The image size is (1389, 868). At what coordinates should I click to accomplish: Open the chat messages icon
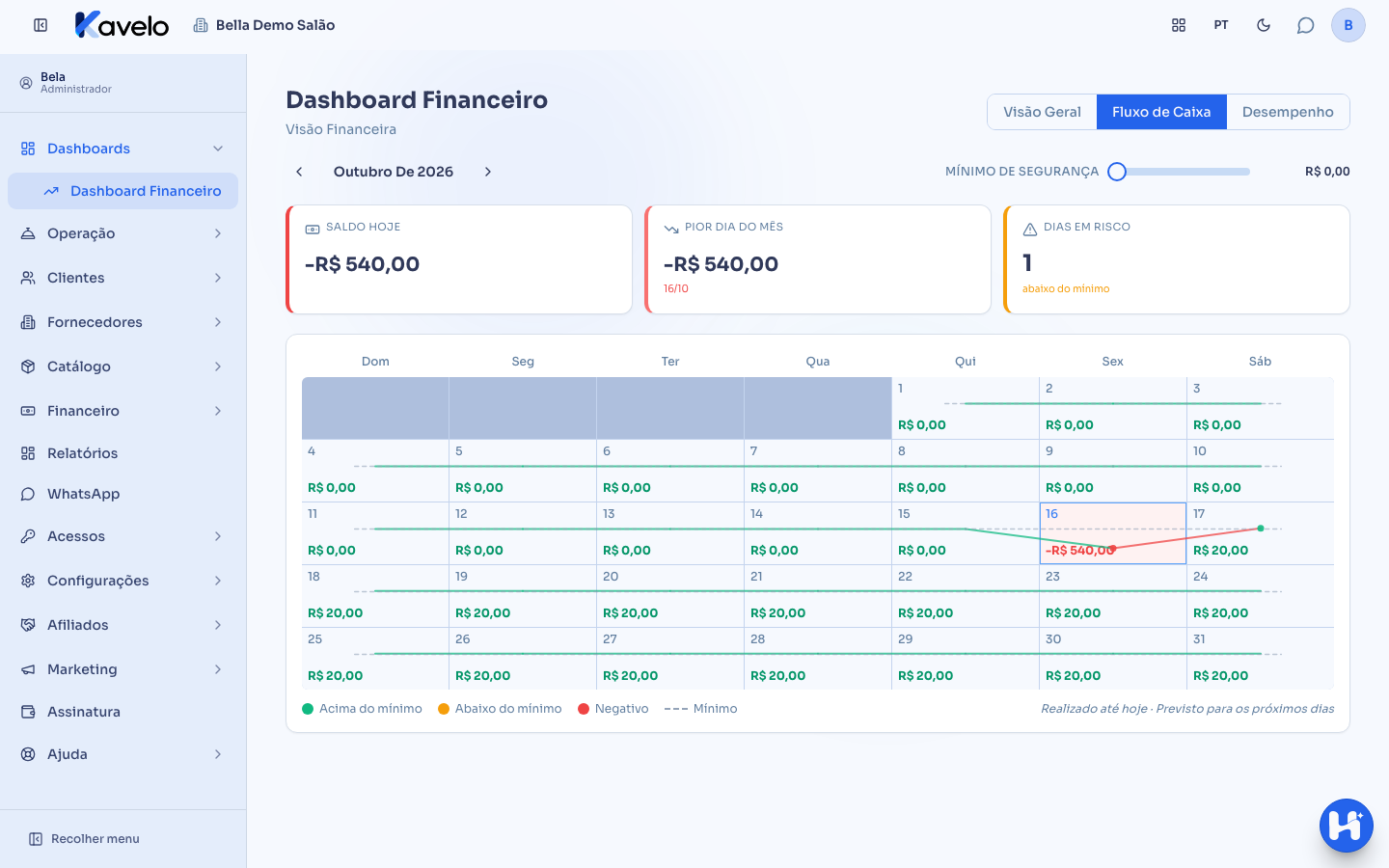pyautogui.click(x=1306, y=25)
